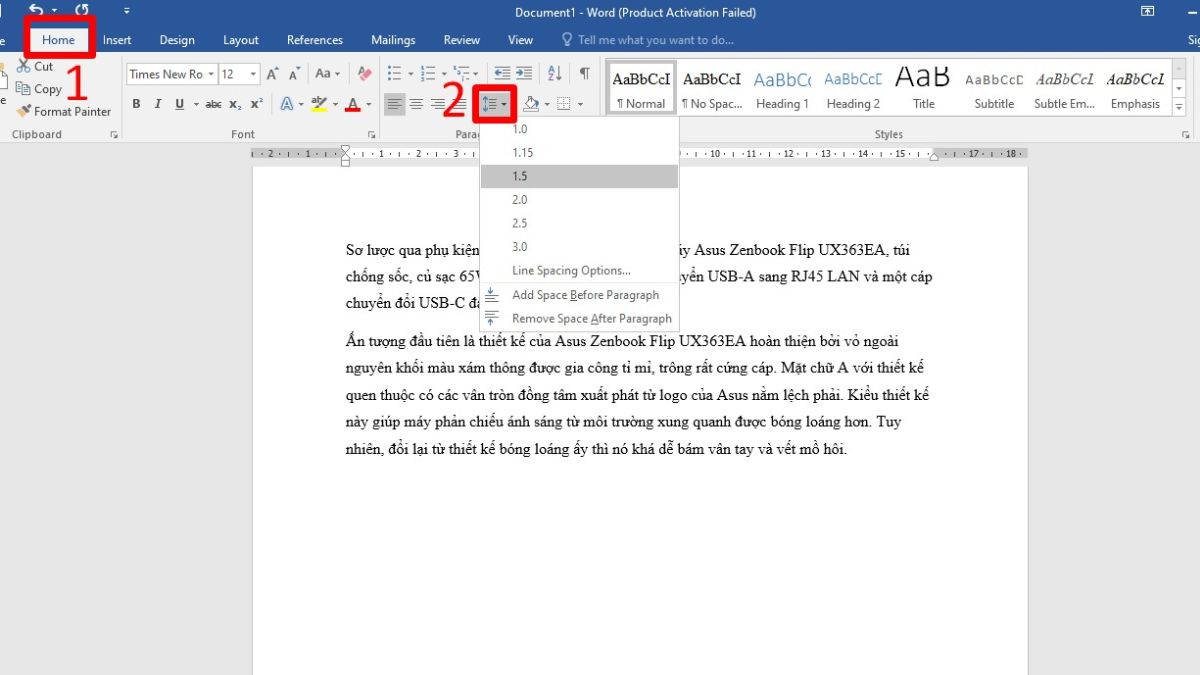Apply superscript formatting
Screen dimensions: 1200x675
coord(257,104)
